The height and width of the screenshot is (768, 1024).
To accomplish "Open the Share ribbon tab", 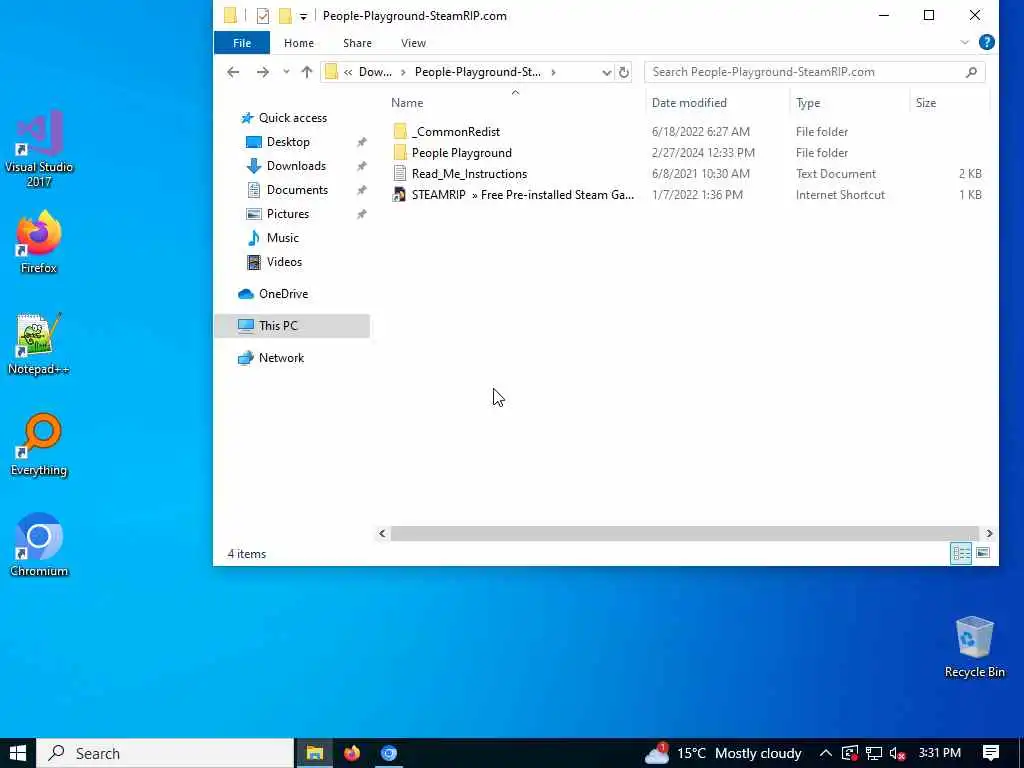I will pos(357,43).
